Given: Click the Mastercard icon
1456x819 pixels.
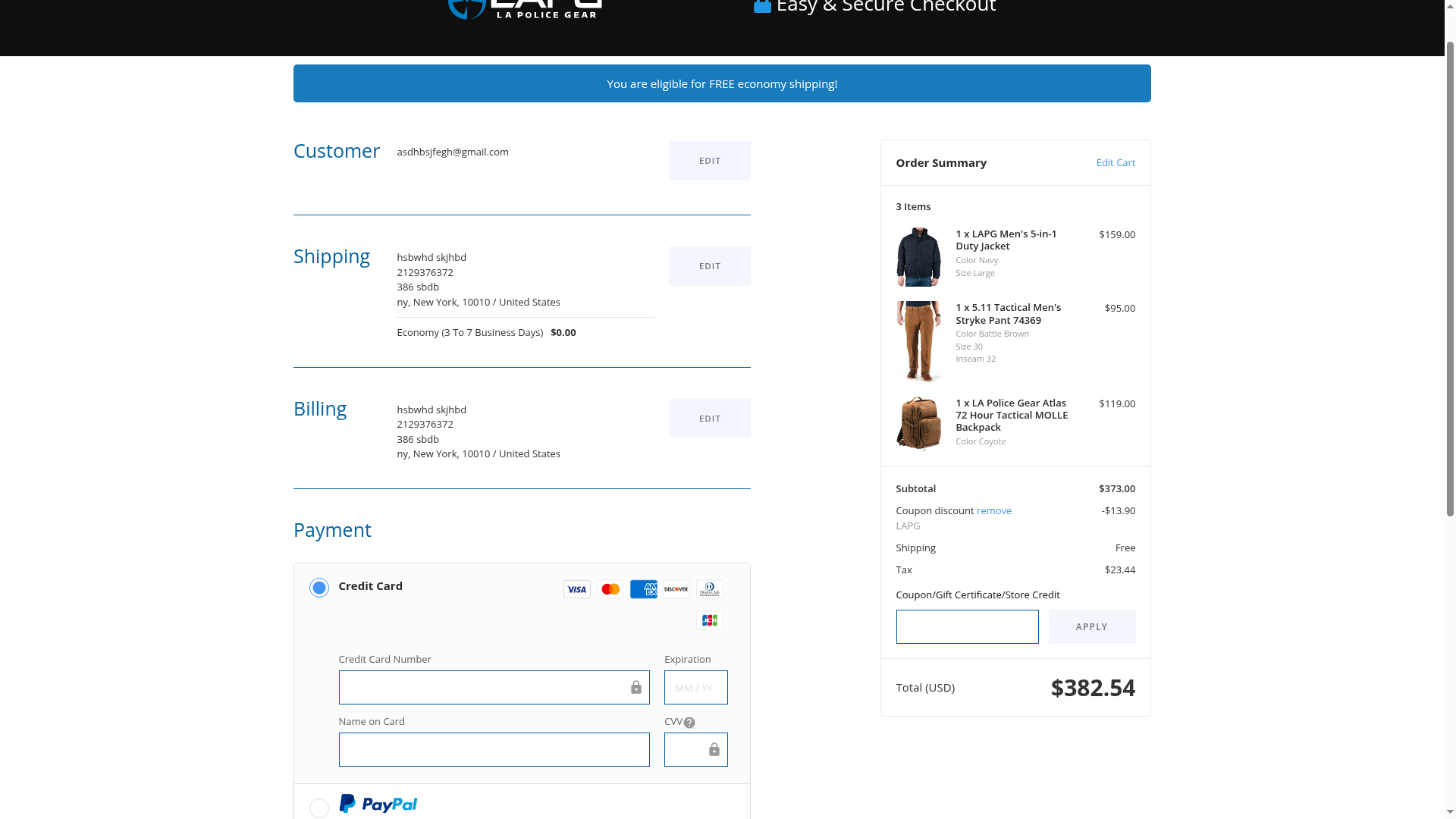Looking at the screenshot, I should tap(610, 589).
